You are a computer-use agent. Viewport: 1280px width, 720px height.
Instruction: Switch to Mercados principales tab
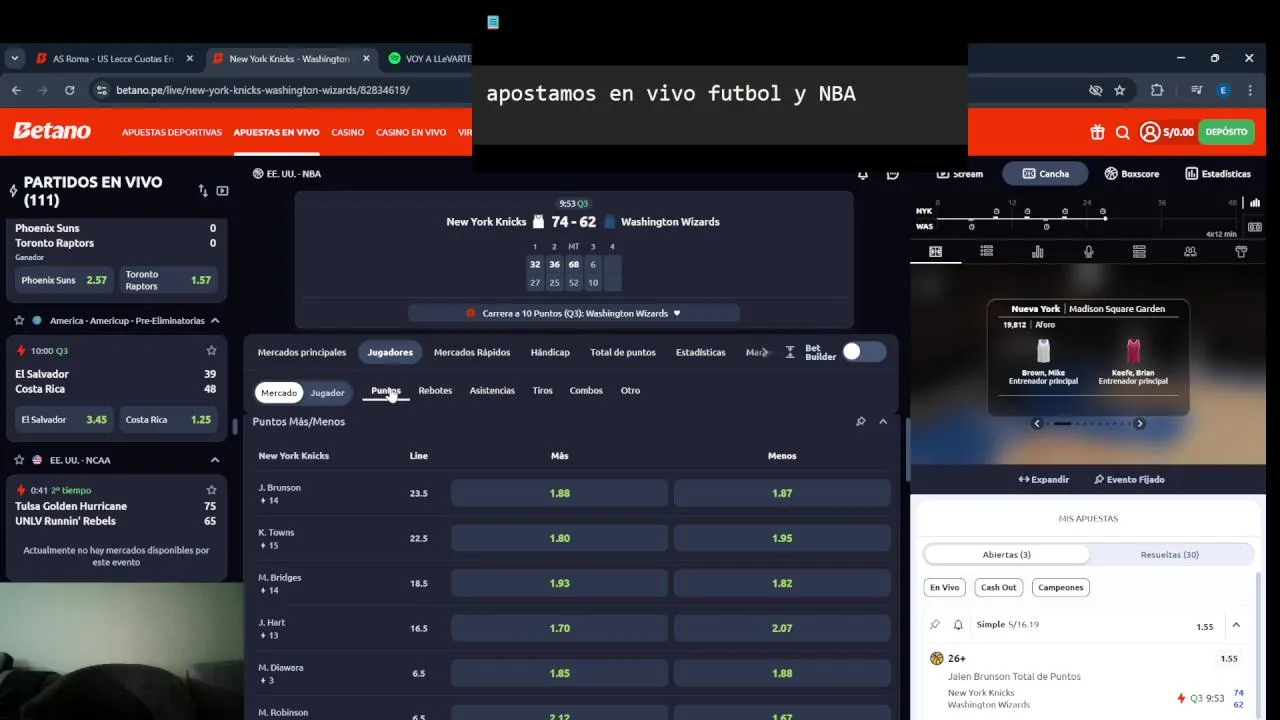pos(302,352)
